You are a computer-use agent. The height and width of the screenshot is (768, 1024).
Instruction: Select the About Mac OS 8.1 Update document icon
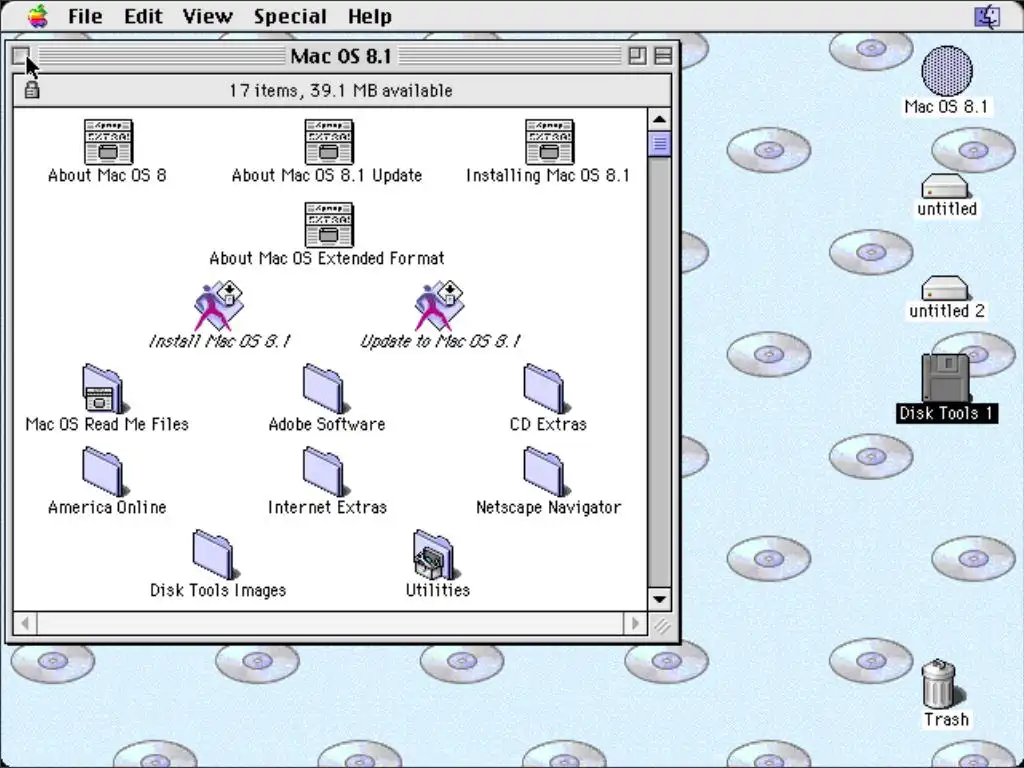328,142
